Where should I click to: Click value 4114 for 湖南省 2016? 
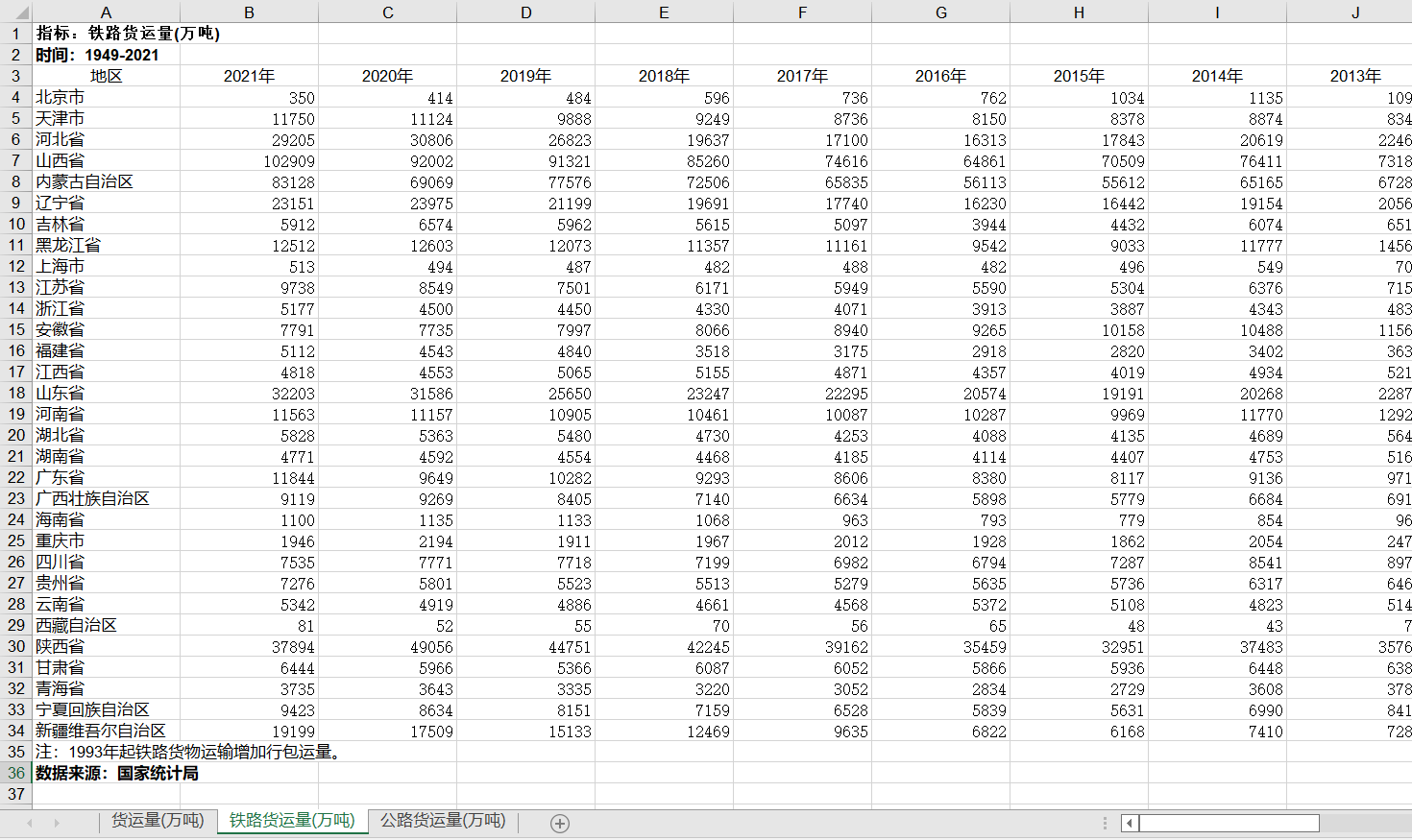coord(940,456)
